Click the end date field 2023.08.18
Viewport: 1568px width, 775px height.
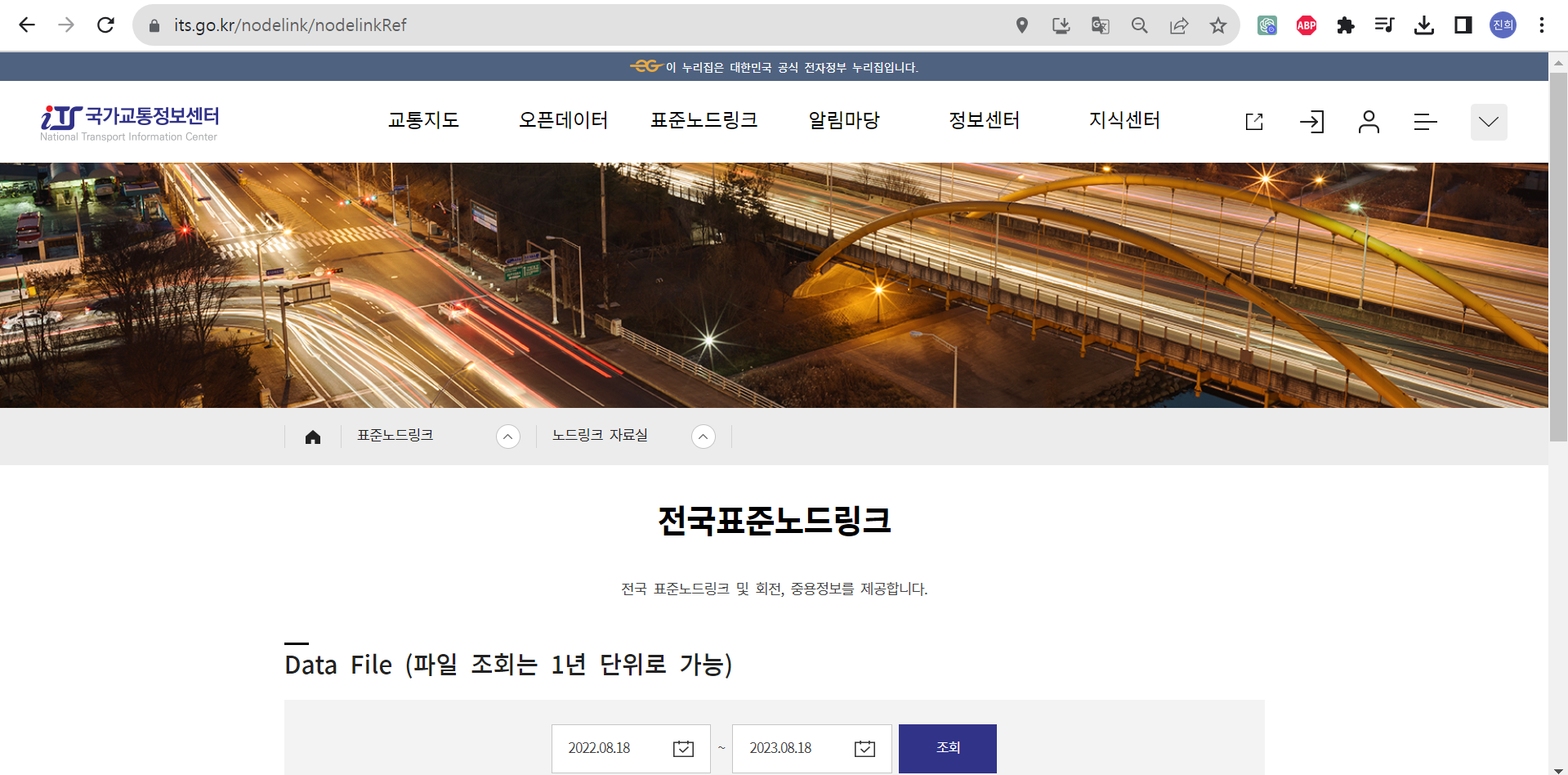tap(811, 749)
